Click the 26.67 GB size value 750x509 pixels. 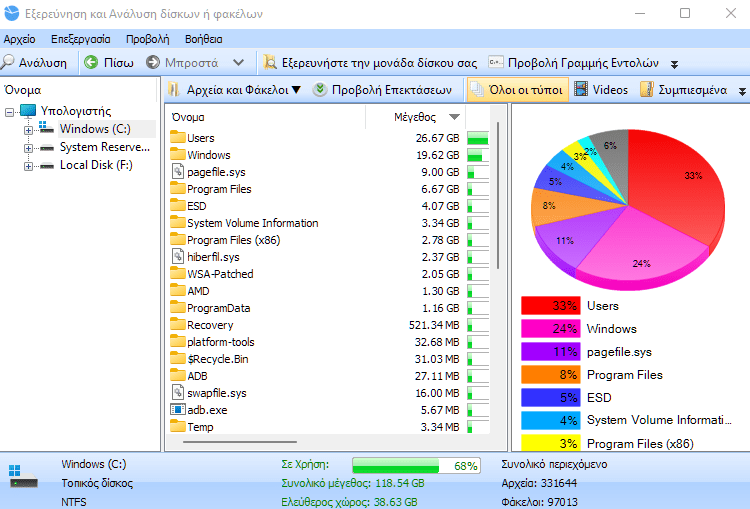tap(437, 138)
